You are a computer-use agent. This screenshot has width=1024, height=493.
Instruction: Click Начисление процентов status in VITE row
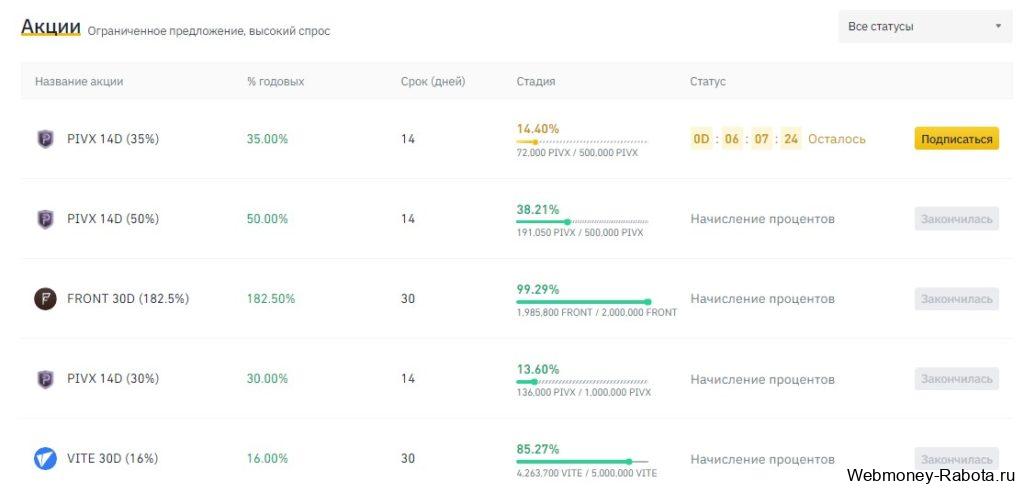(762, 459)
